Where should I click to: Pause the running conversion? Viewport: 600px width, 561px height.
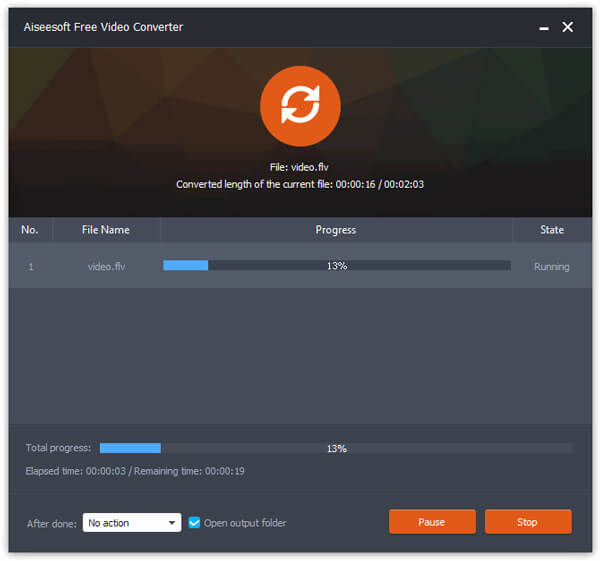coord(432,522)
